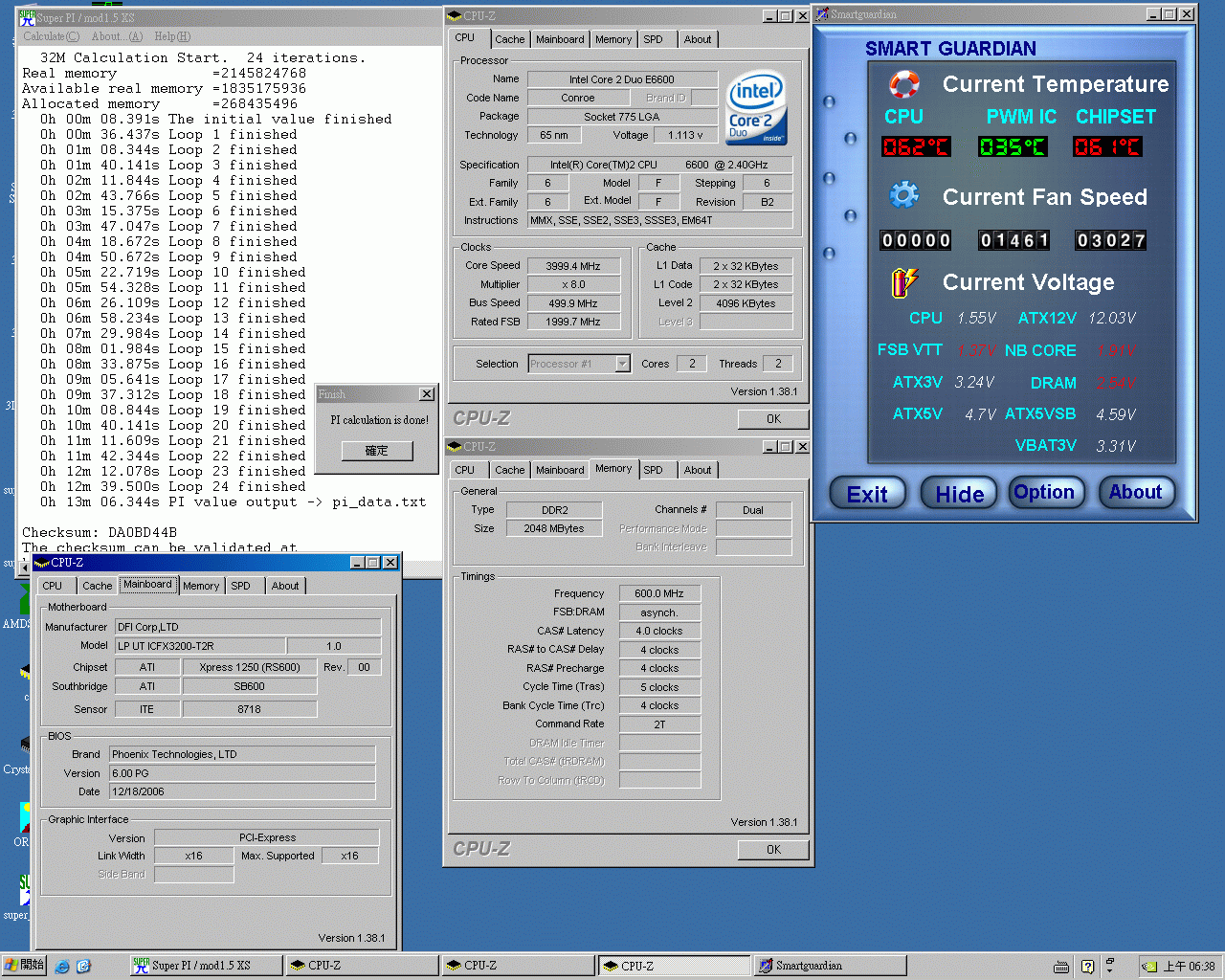Select the Mainboard tab in the CPU-Z Memory window
The height and width of the screenshot is (980, 1225).
(560, 470)
